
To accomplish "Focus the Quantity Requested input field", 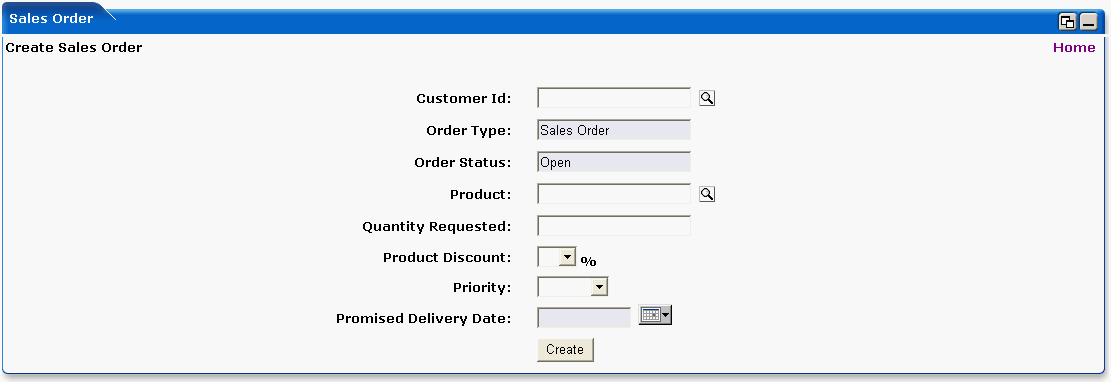I will (x=614, y=225).
